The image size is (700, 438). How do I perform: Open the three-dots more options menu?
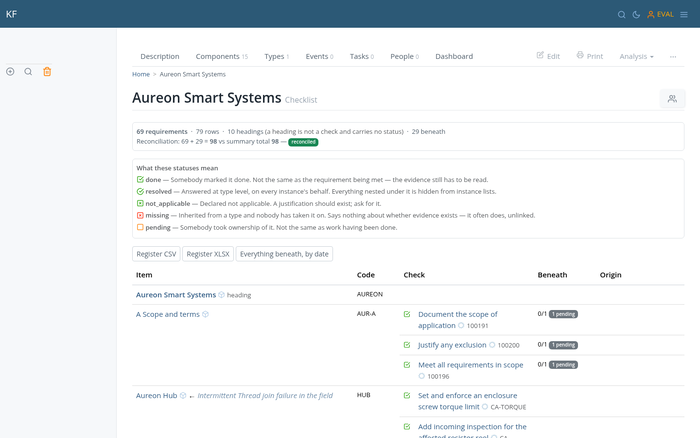tap(673, 57)
